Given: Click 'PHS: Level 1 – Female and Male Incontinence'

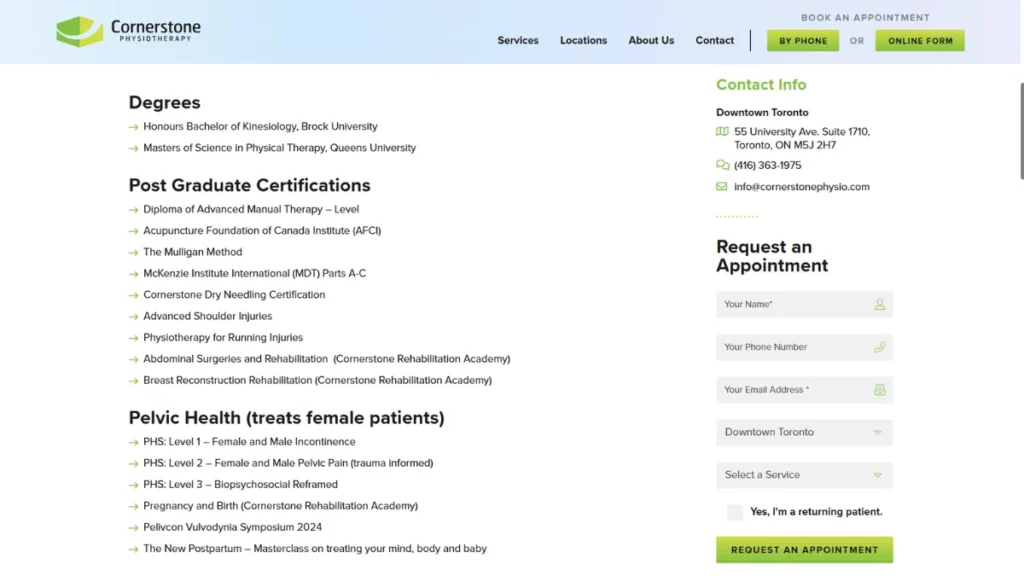Looking at the screenshot, I should pos(249,442).
